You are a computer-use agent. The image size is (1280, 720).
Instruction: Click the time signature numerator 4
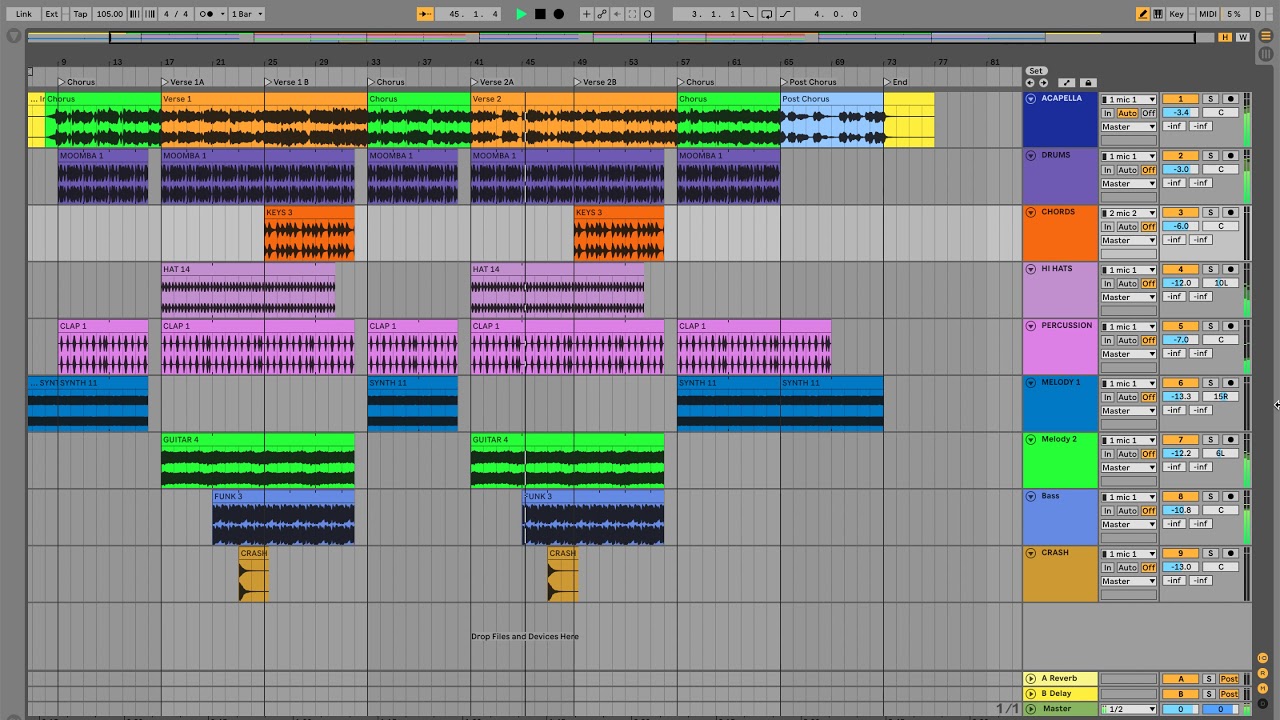(168, 14)
